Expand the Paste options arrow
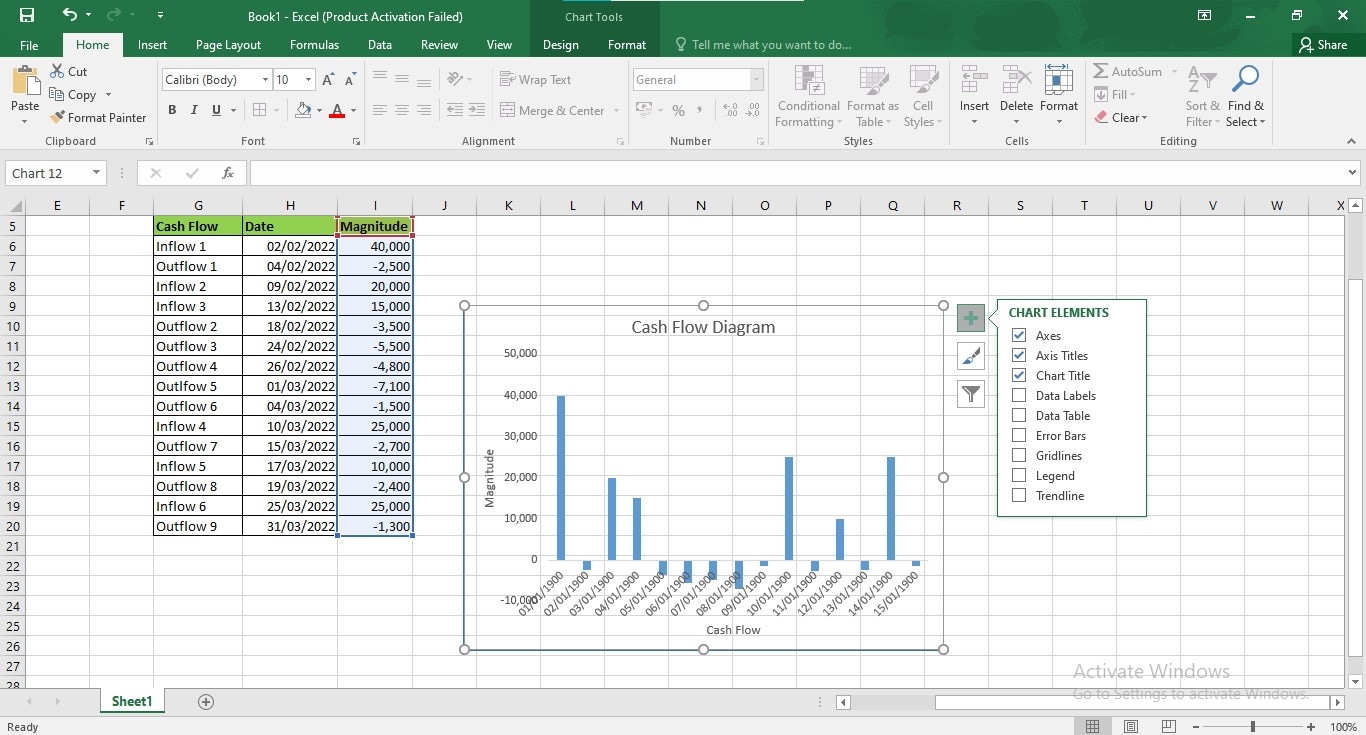 pyautogui.click(x=25, y=121)
